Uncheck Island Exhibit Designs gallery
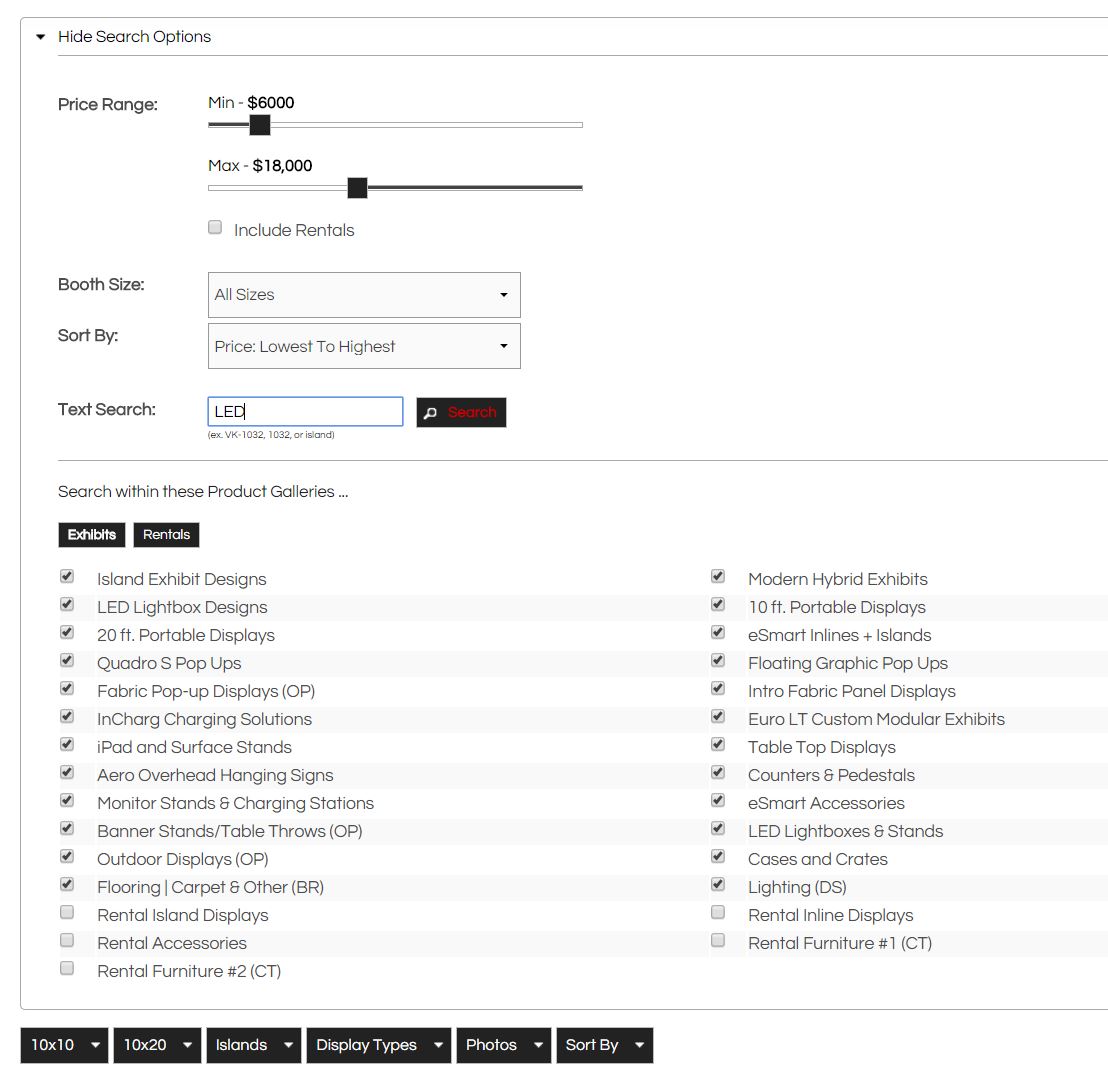This screenshot has height=1076, width=1108. (67, 576)
